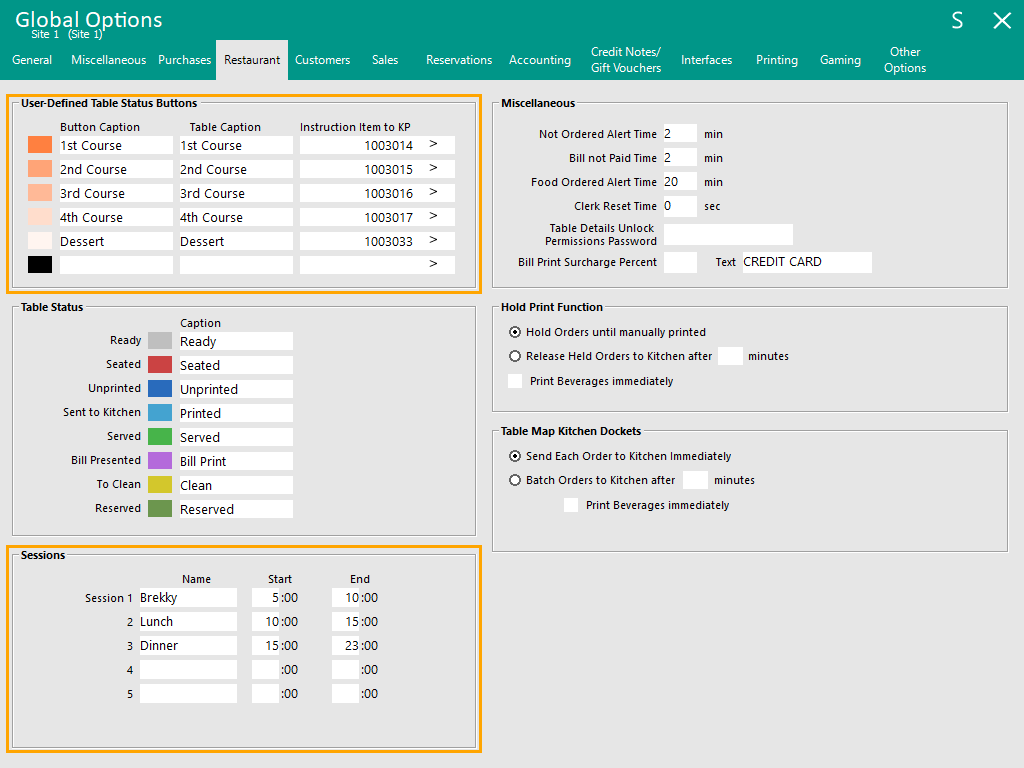Image resolution: width=1024 pixels, height=768 pixels.
Task: Go to the Other Options tab
Action: [905, 60]
